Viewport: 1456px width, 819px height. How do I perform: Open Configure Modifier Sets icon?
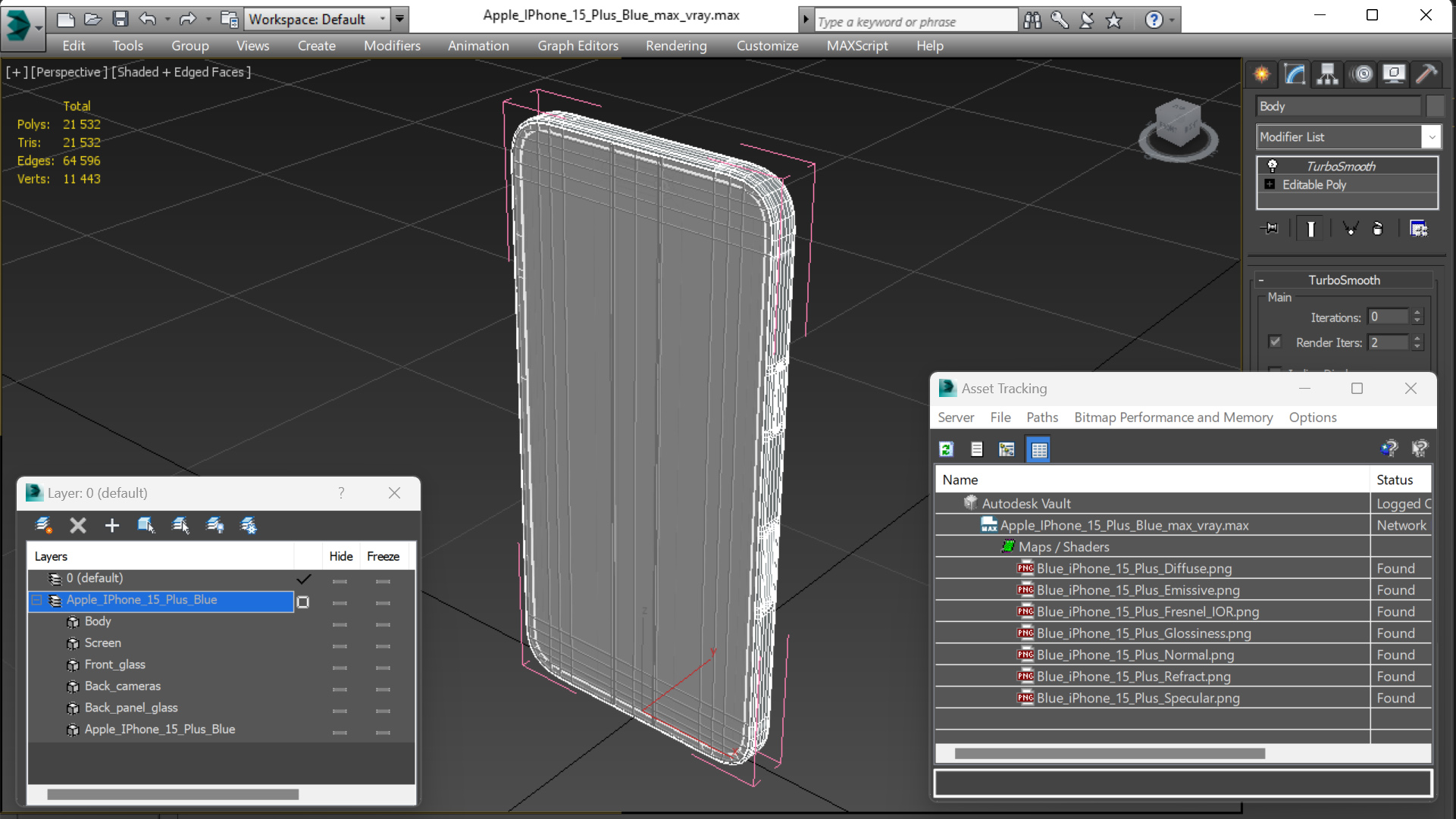[1418, 228]
